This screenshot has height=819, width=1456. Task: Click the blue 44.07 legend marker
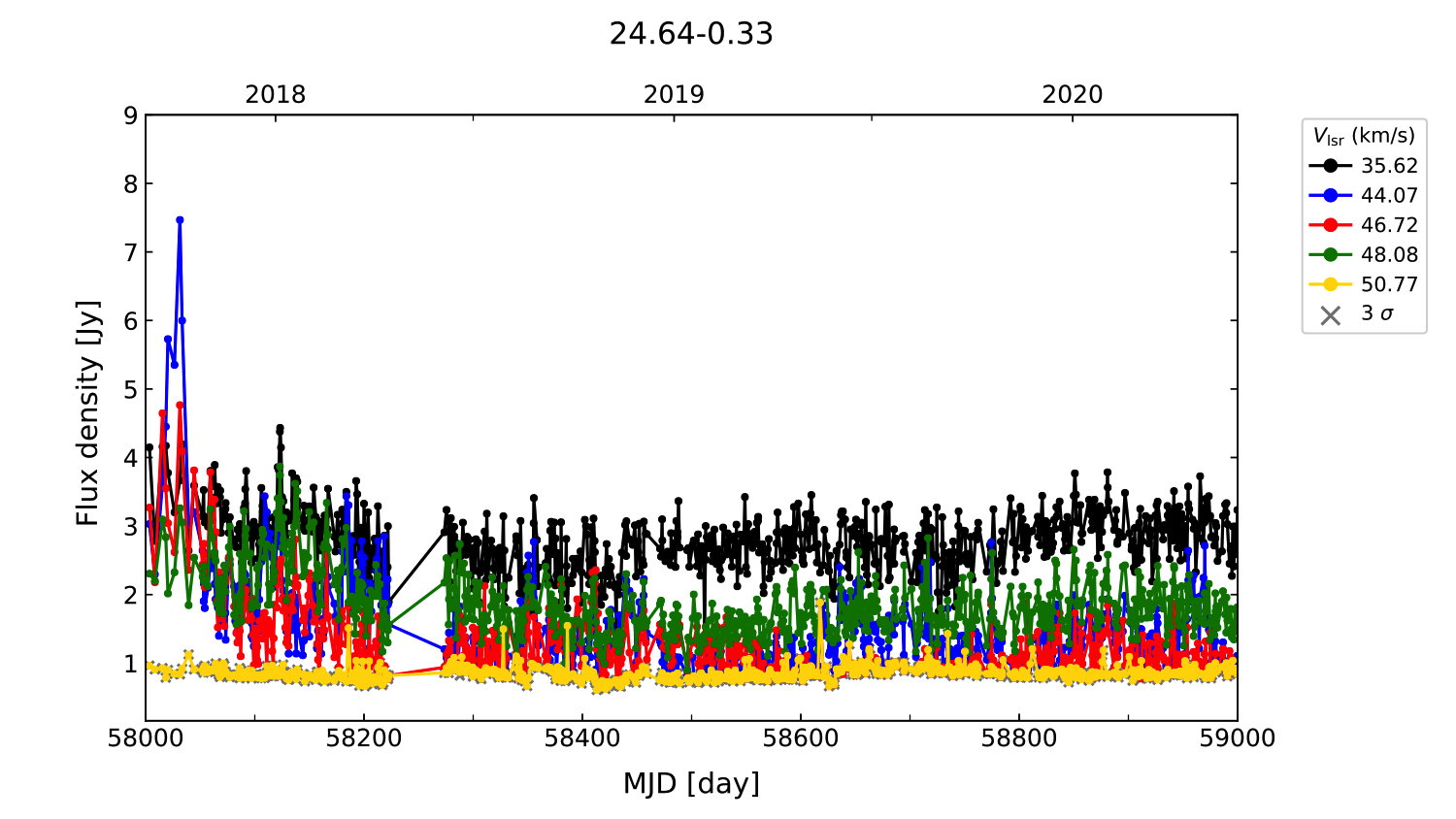pyautogui.click(x=1330, y=195)
